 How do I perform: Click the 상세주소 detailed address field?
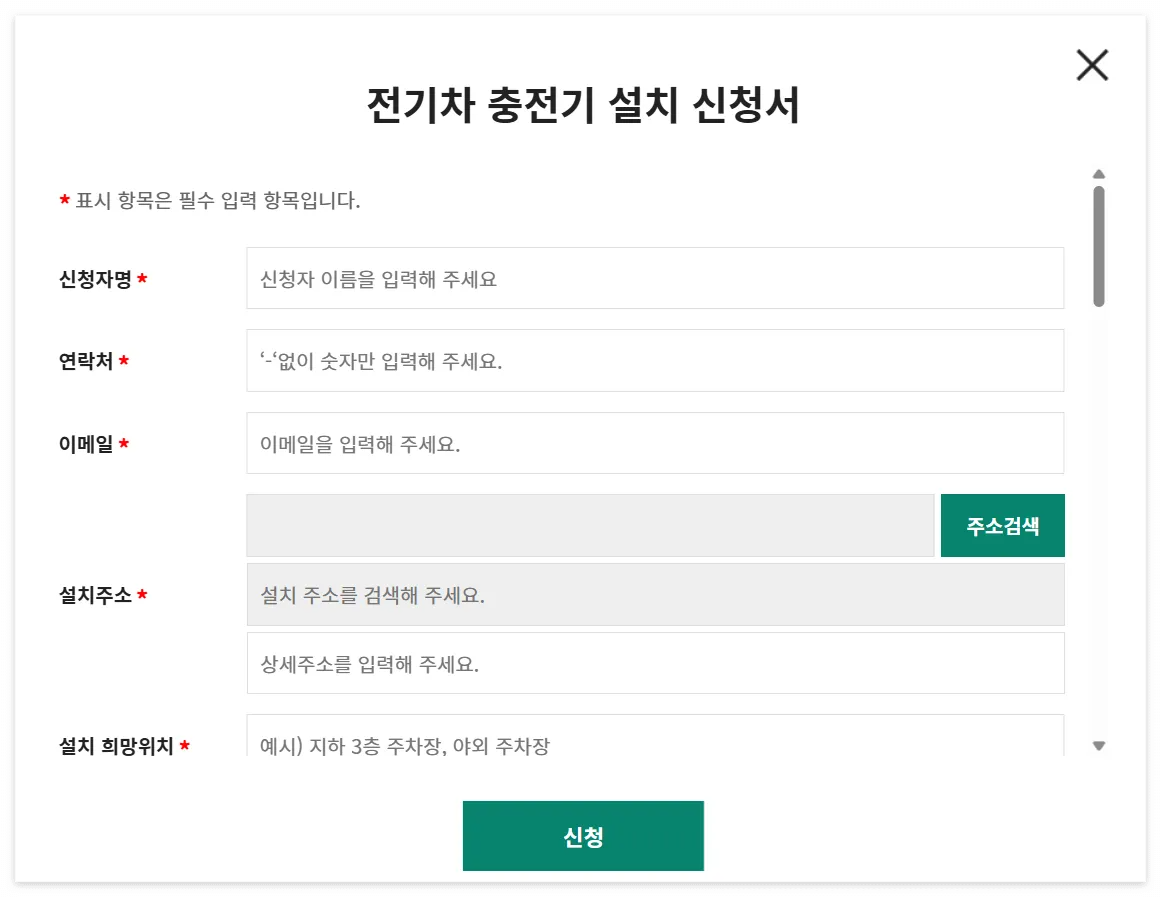coord(655,662)
